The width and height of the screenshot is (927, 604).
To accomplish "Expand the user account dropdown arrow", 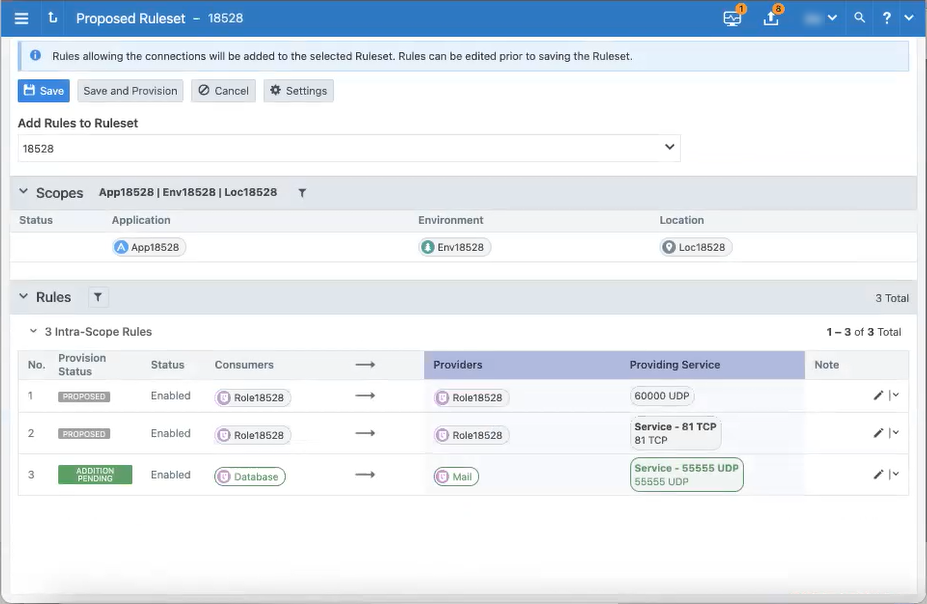I will (832, 18).
